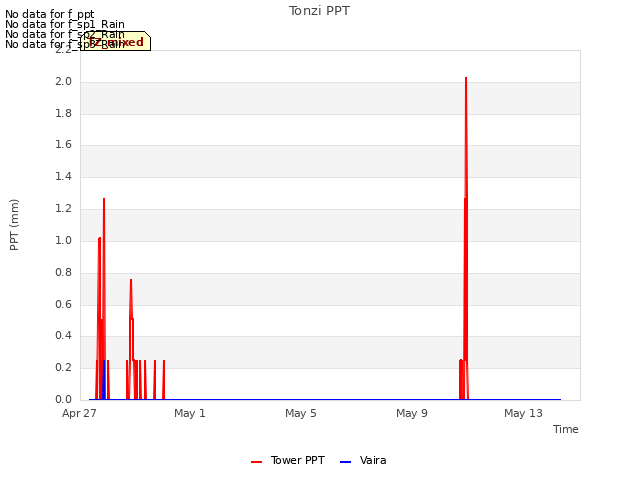
Task: Click the PPT (mm) y-axis label
Action: [x=14, y=225]
